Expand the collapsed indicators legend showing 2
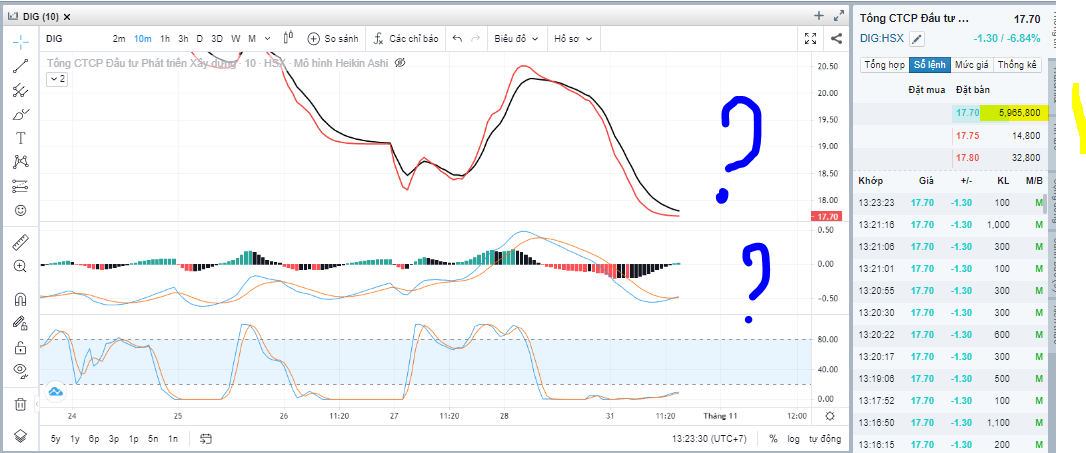 pyautogui.click(x=57, y=78)
